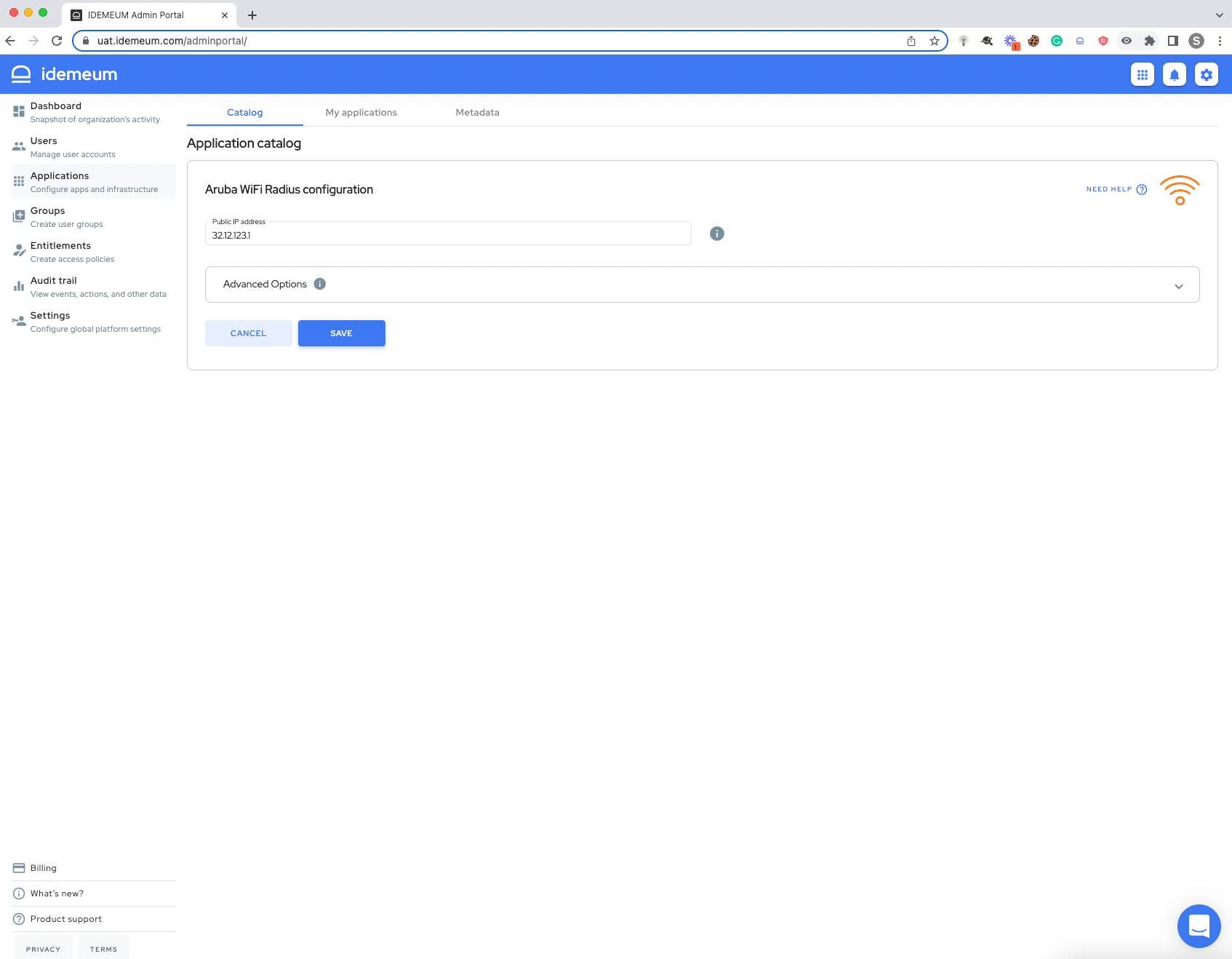The image size is (1232, 959).
Task: Close the IDEMEUM Admin Portal tab
Action: (225, 15)
